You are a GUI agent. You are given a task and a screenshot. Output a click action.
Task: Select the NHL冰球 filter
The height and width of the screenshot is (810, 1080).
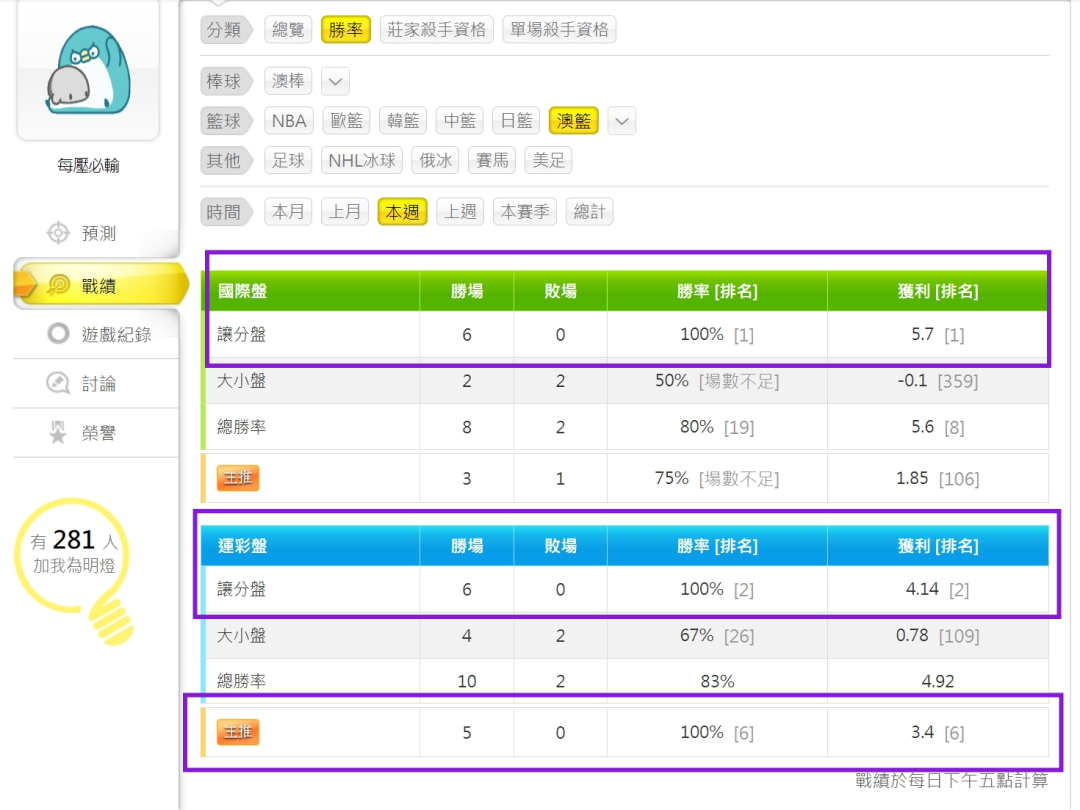pos(362,160)
